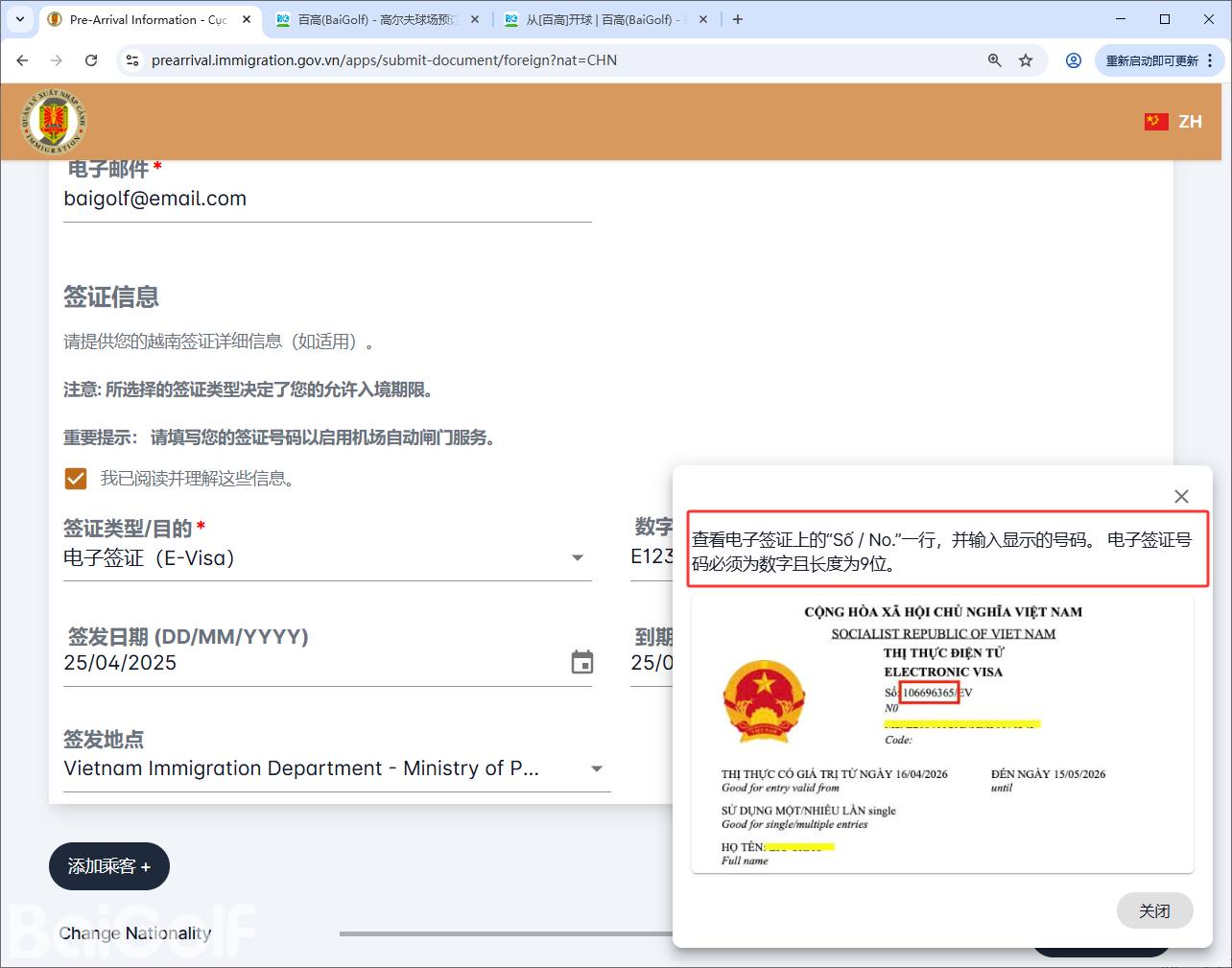Click the email input field

pos(326,199)
